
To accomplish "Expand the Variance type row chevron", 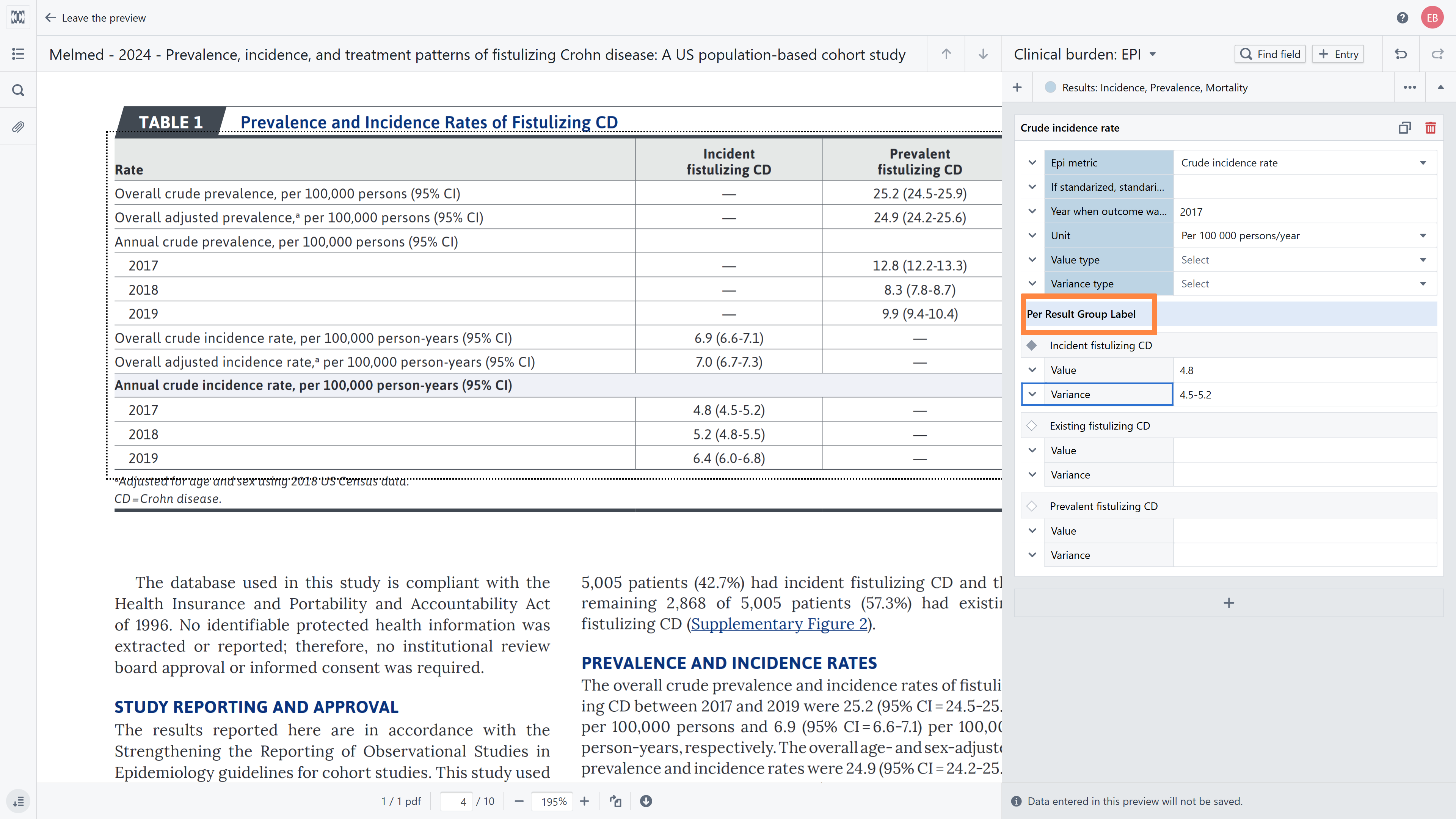I will [x=1032, y=284].
